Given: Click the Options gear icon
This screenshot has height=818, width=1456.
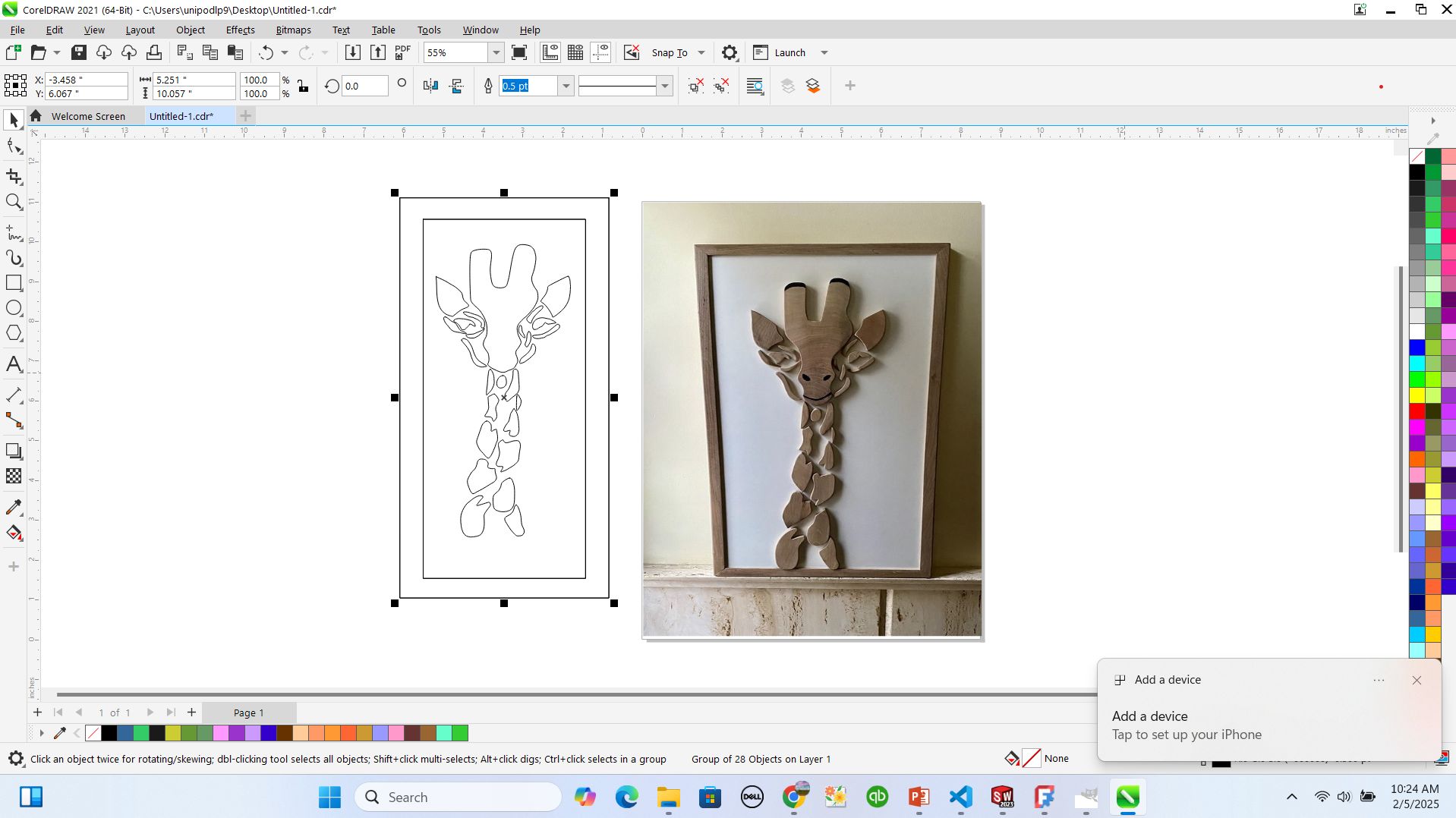Looking at the screenshot, I should pos(730,52).
